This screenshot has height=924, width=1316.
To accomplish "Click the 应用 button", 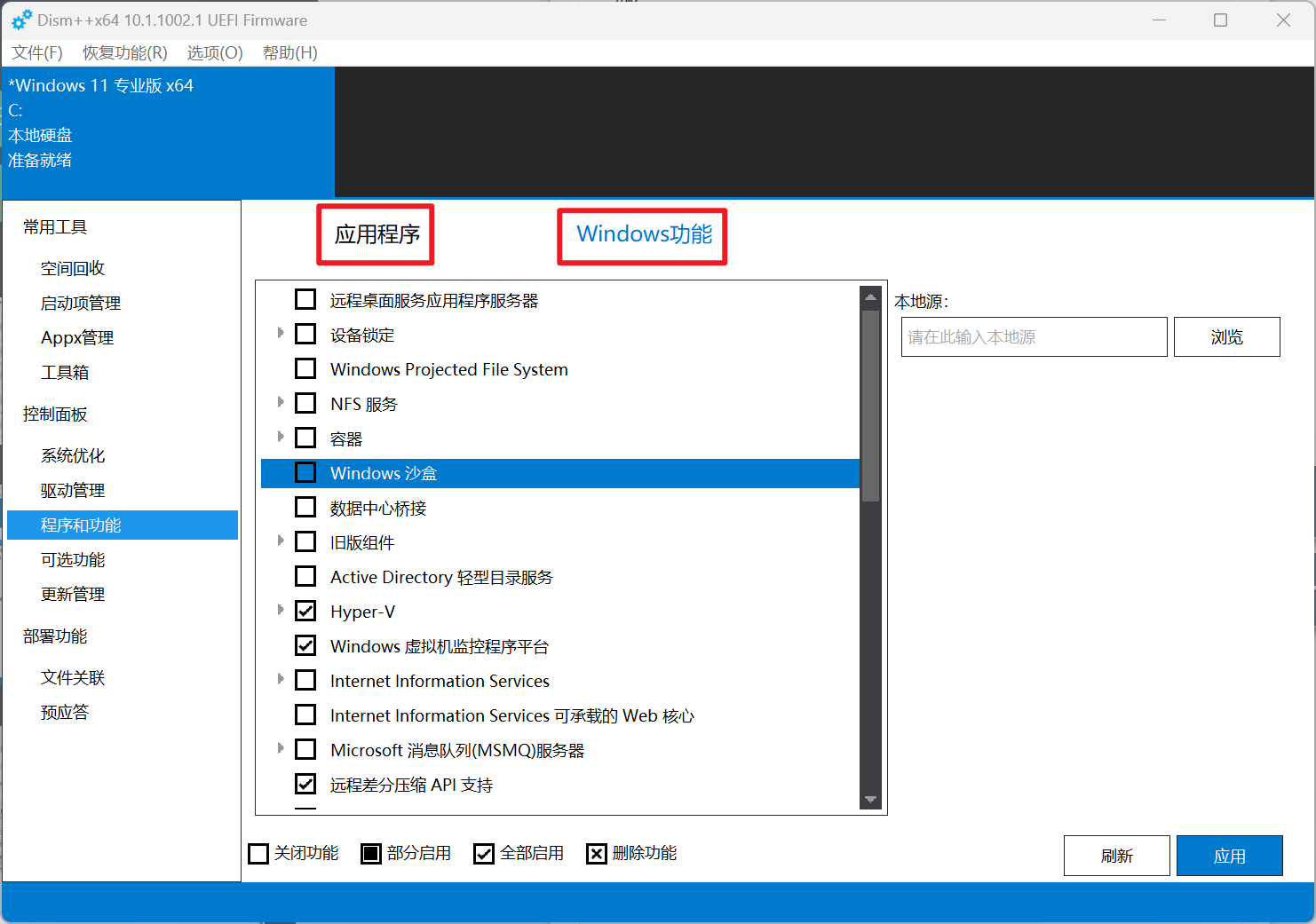I will pos(1230,856).
